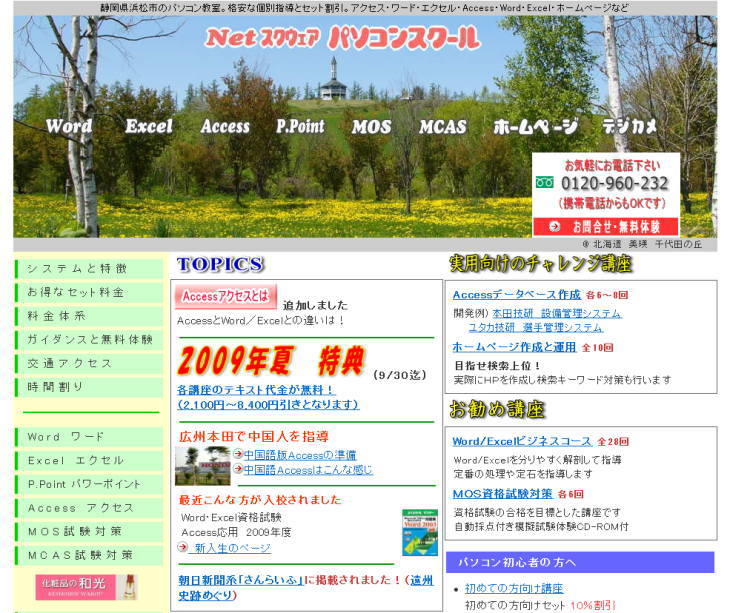Click the red お問合せ・無料体験 button
The height and width of the screenshot is (613, 730).
[x=606, y=227]
